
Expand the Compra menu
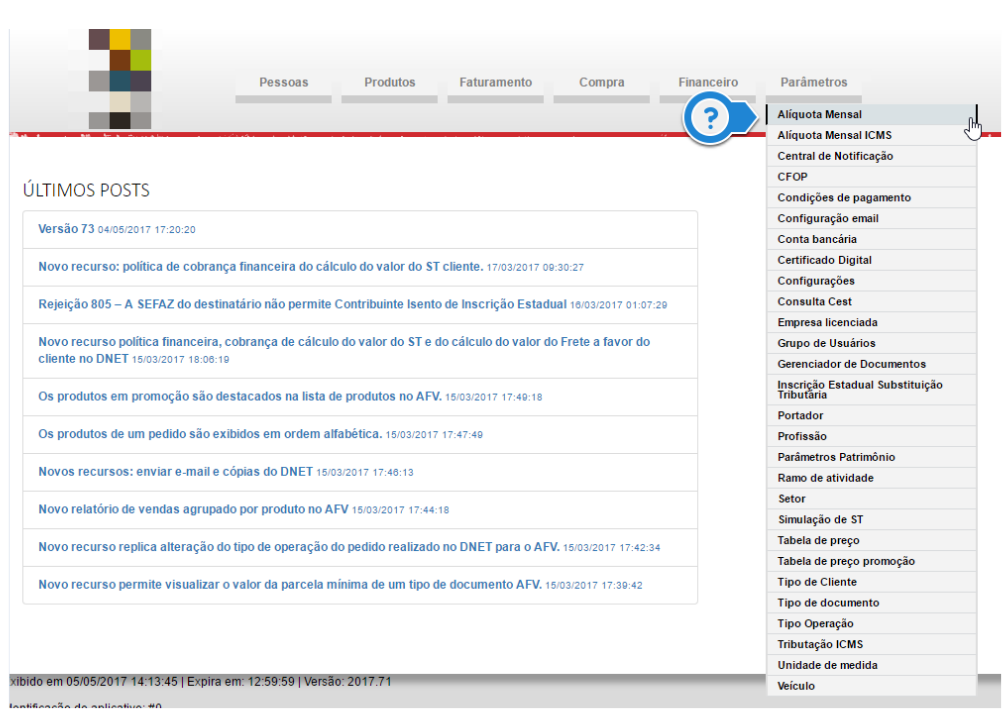click(601, 83)
